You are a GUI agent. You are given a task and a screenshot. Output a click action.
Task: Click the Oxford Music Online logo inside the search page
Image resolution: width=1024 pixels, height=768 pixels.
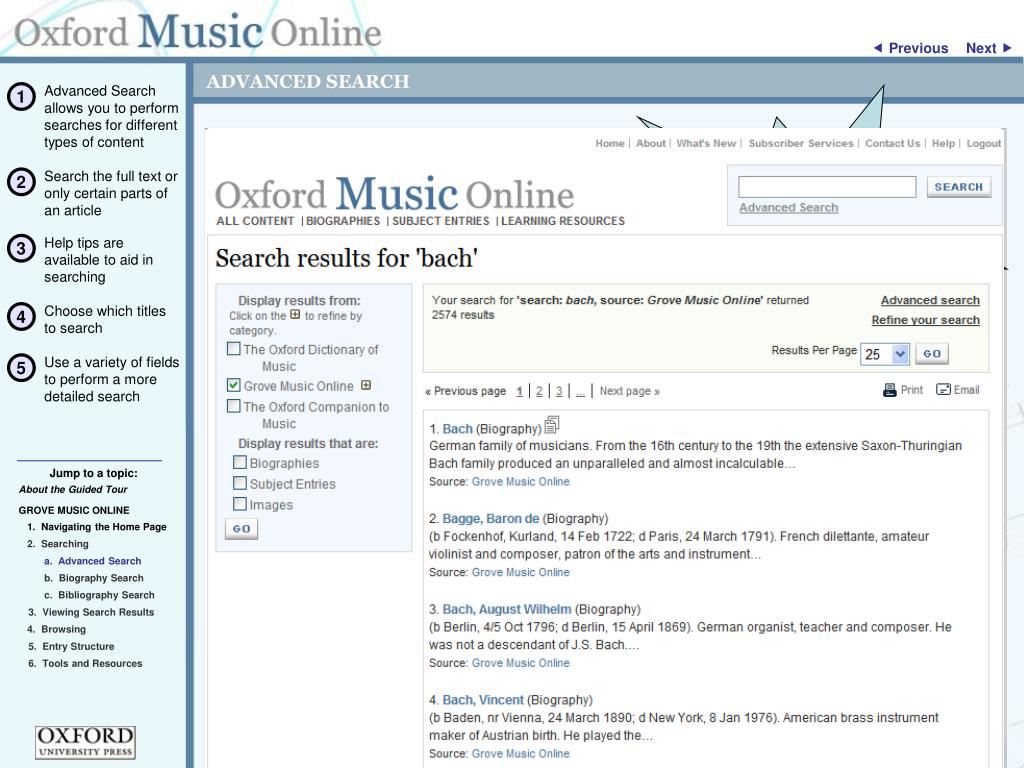(394, 194)
